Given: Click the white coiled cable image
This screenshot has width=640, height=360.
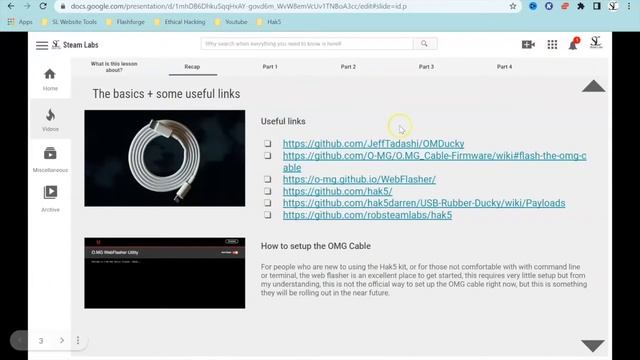Looking at the screenshot, I should (165, 158).
